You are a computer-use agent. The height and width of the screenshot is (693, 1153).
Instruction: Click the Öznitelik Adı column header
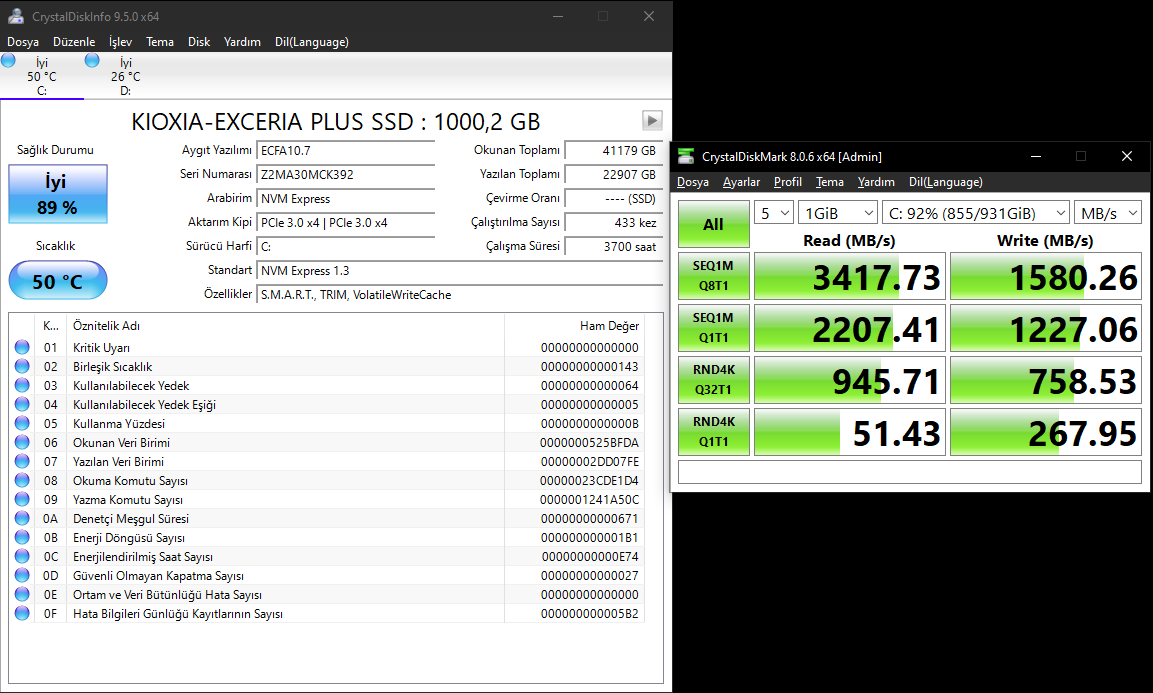point(285,326)
